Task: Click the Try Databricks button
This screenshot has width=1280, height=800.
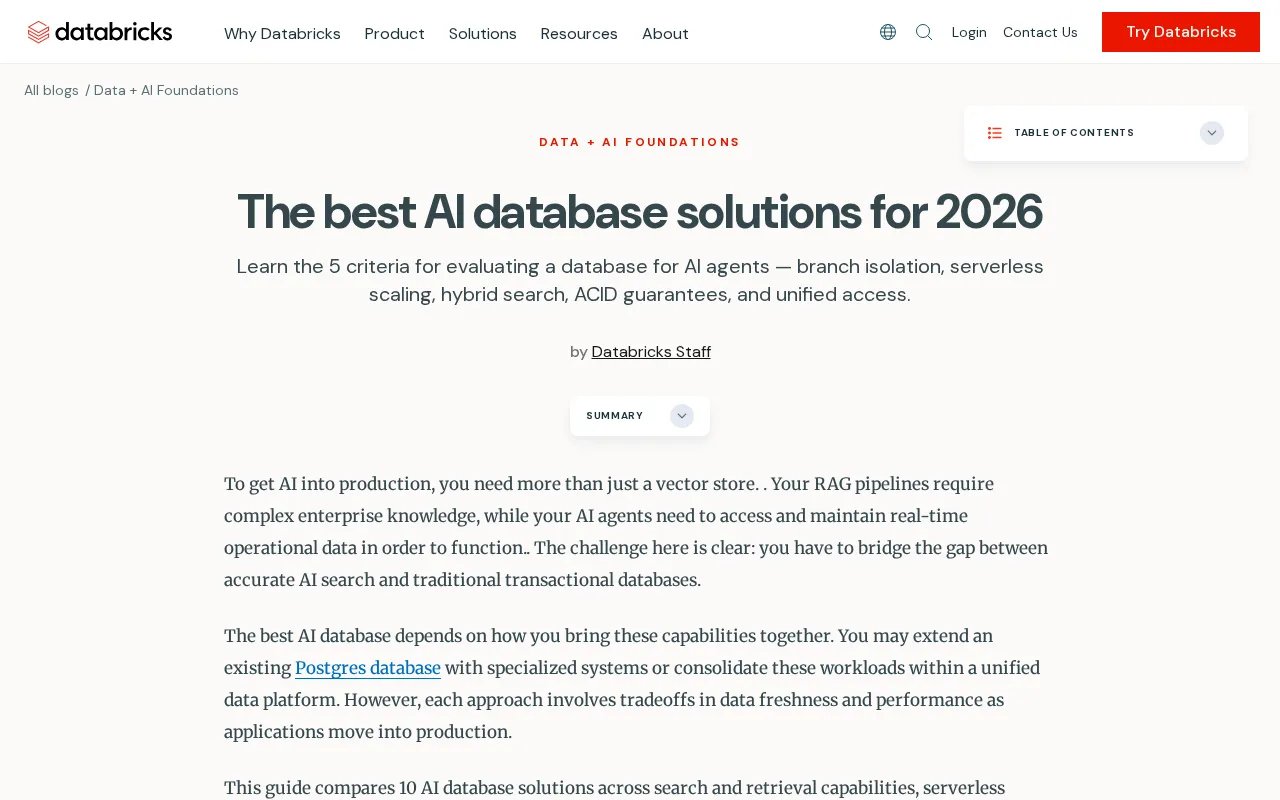Action: (x=1181, y=32)
